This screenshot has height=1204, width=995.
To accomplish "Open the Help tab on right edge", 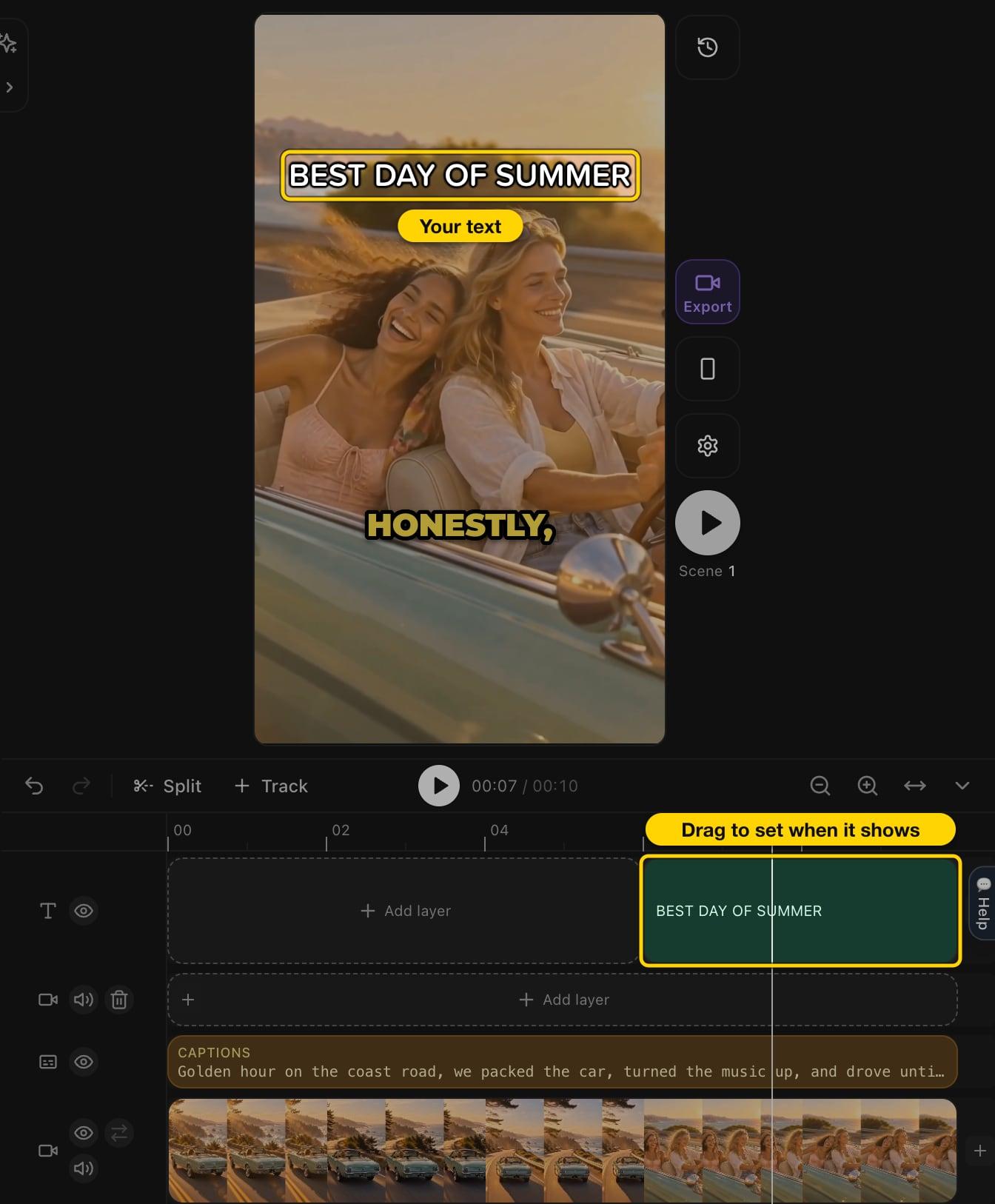I will click(x=983, y=903).
